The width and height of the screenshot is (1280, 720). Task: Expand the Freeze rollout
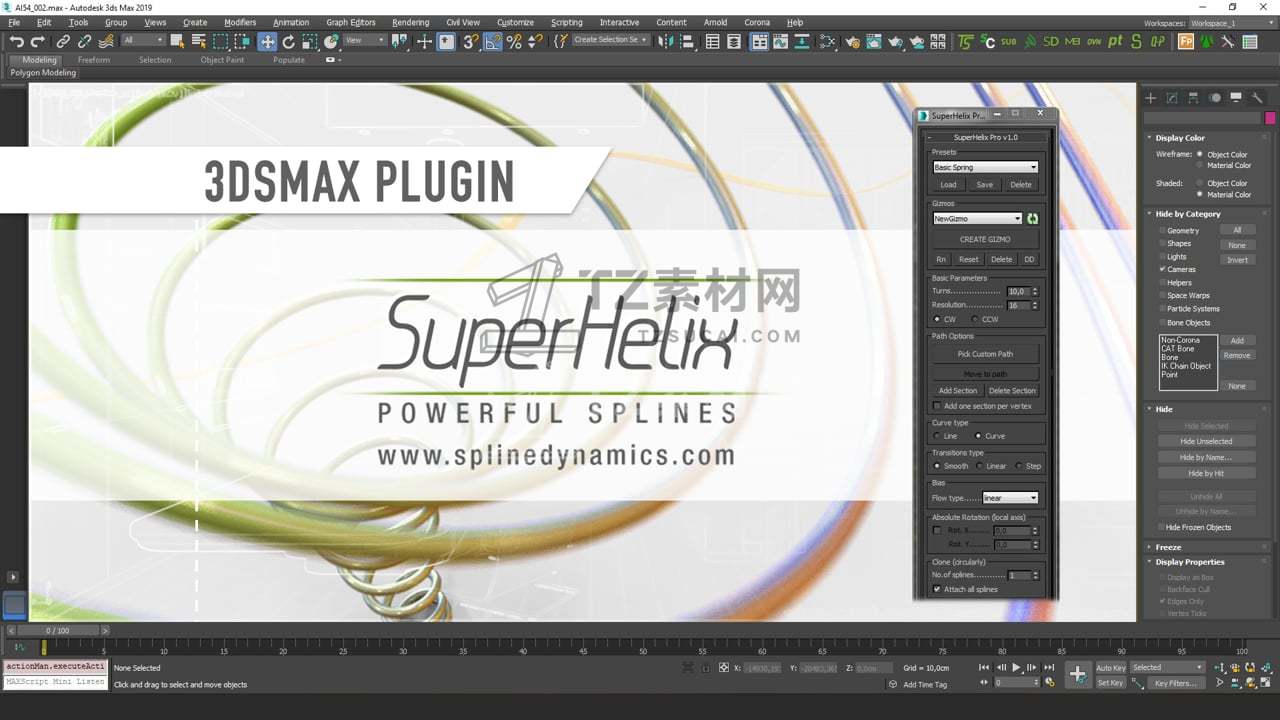coord(1168,547)
